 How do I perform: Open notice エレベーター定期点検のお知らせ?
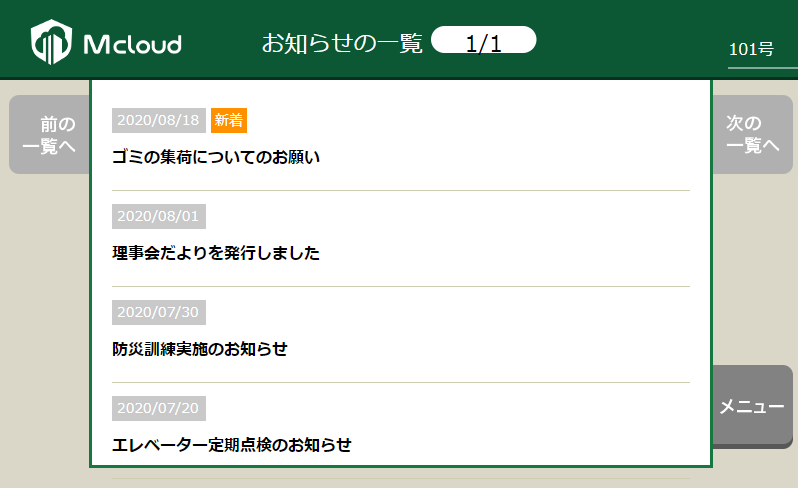pyautogui.click(x=232, y=445)
